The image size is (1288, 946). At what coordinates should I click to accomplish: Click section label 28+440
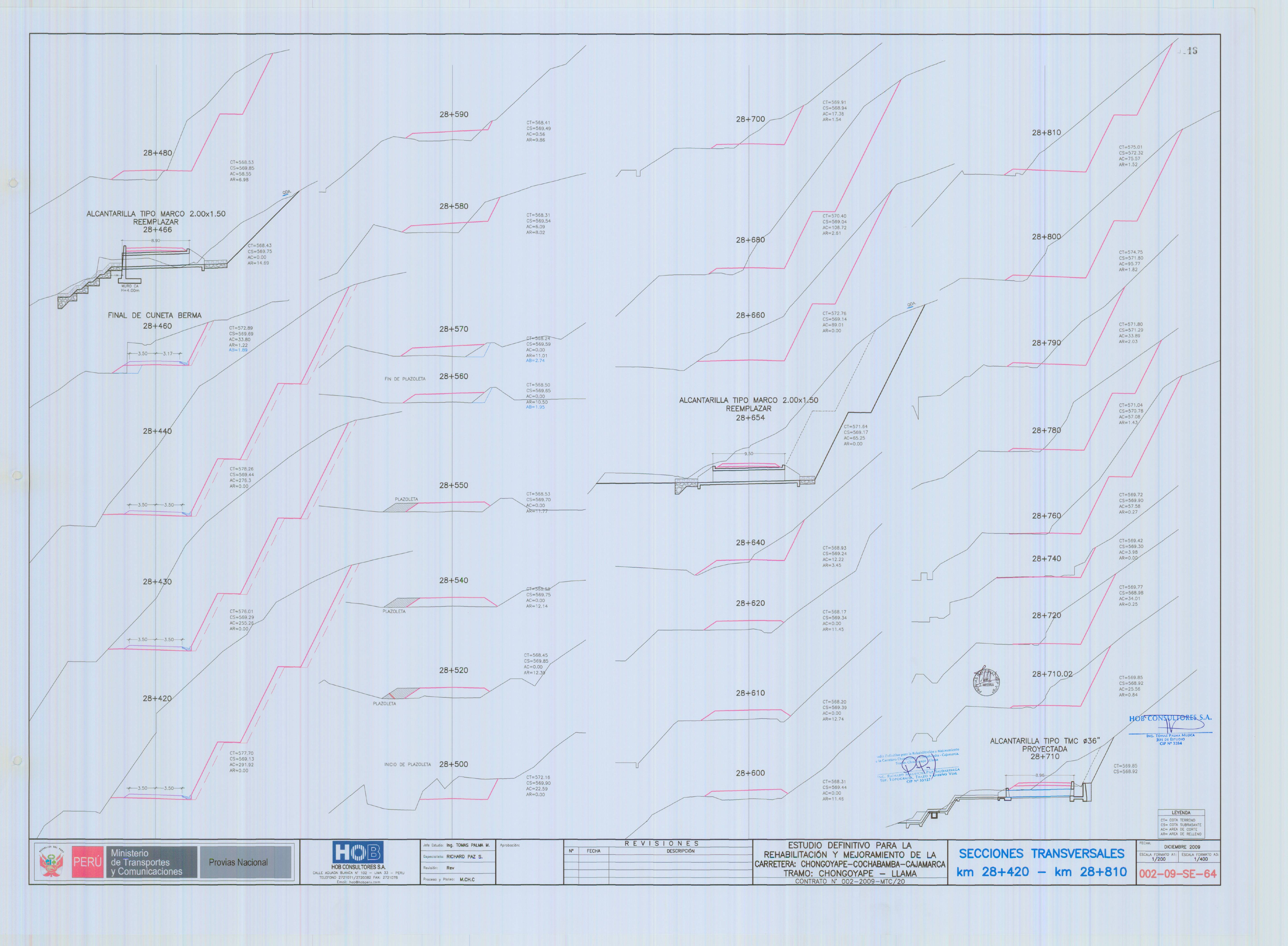[x=158, y=431]
